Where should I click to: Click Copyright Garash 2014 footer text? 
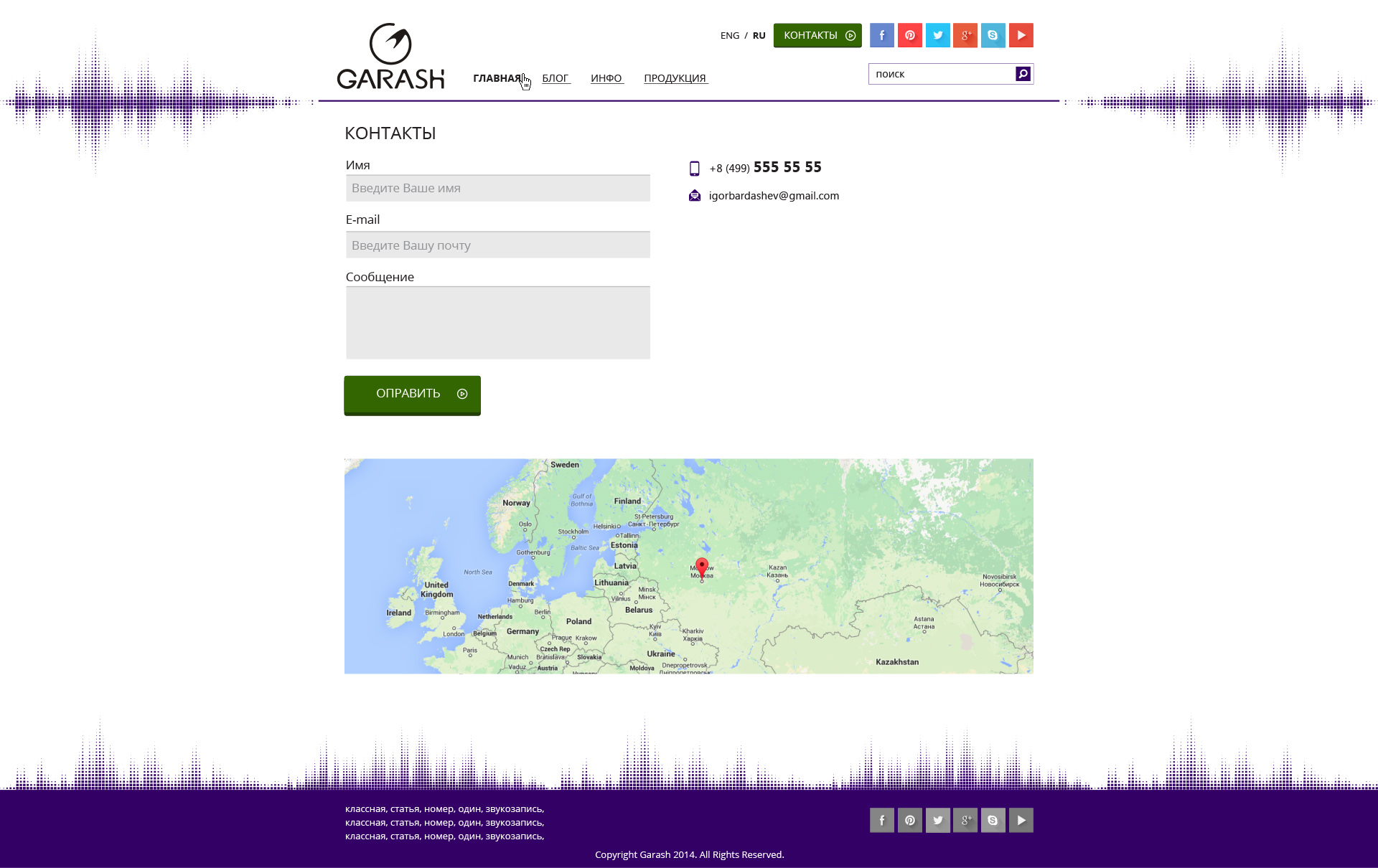[x=689, y=854]
